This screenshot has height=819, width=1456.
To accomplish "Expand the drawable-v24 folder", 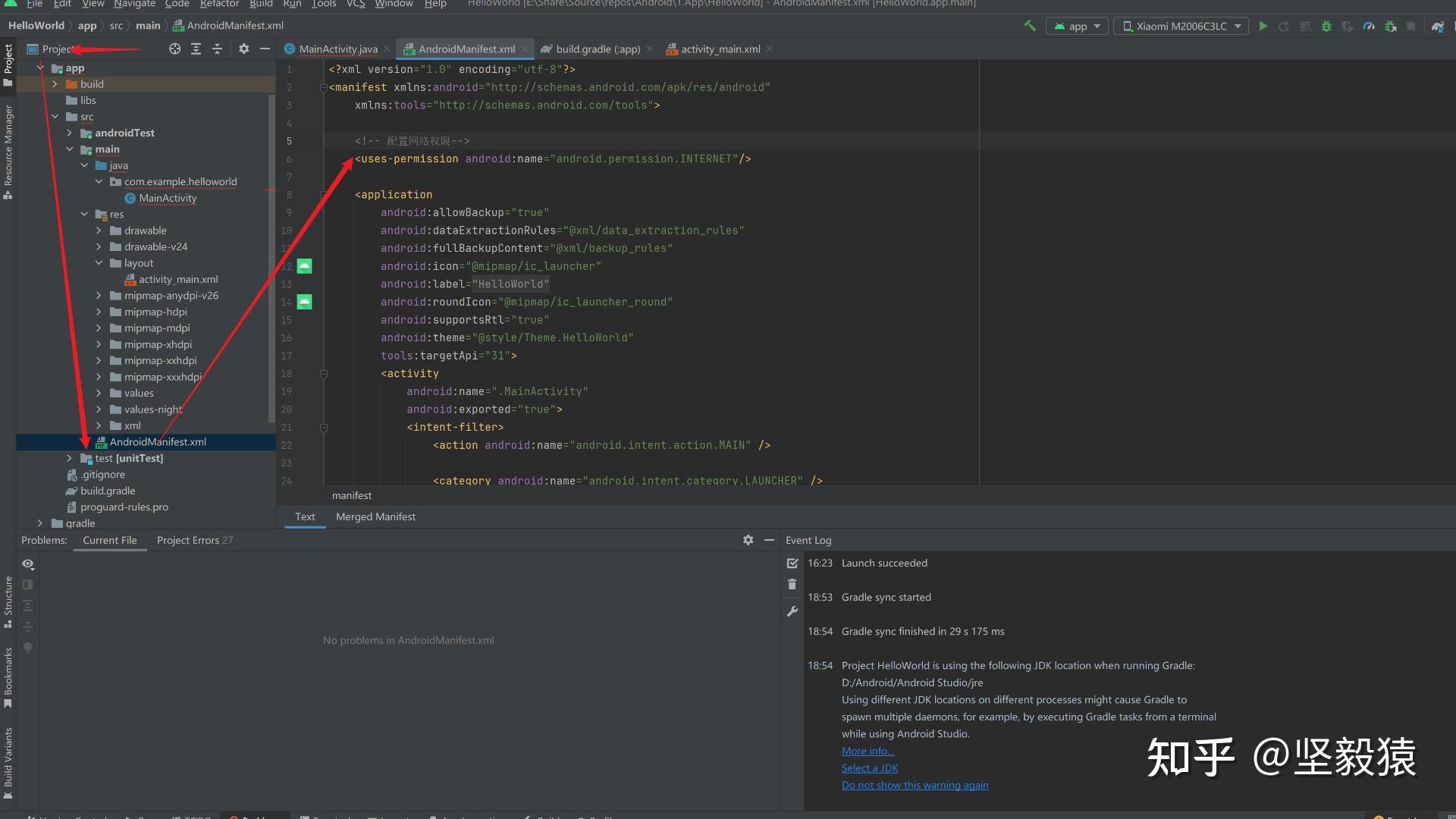I will click(99, 246).
